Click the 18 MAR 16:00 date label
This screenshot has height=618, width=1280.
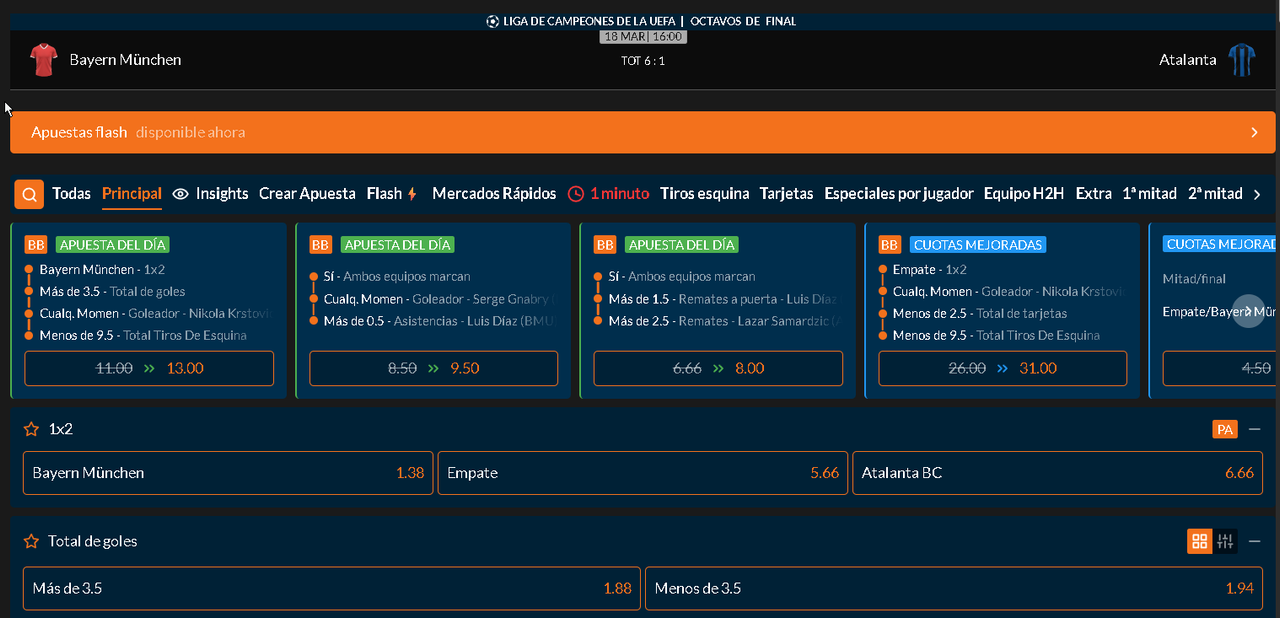tap(643, 37)
